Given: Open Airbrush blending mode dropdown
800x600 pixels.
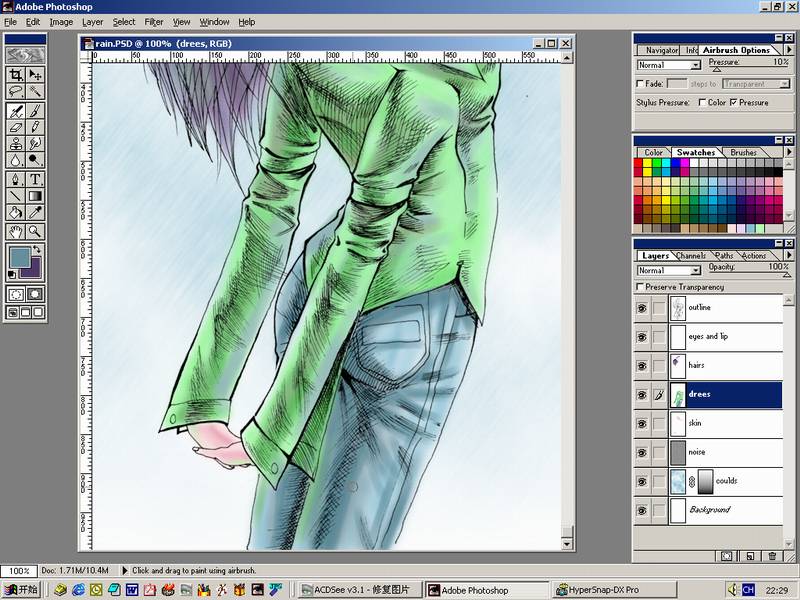Looking at the screenshot, I should (669, 65).
